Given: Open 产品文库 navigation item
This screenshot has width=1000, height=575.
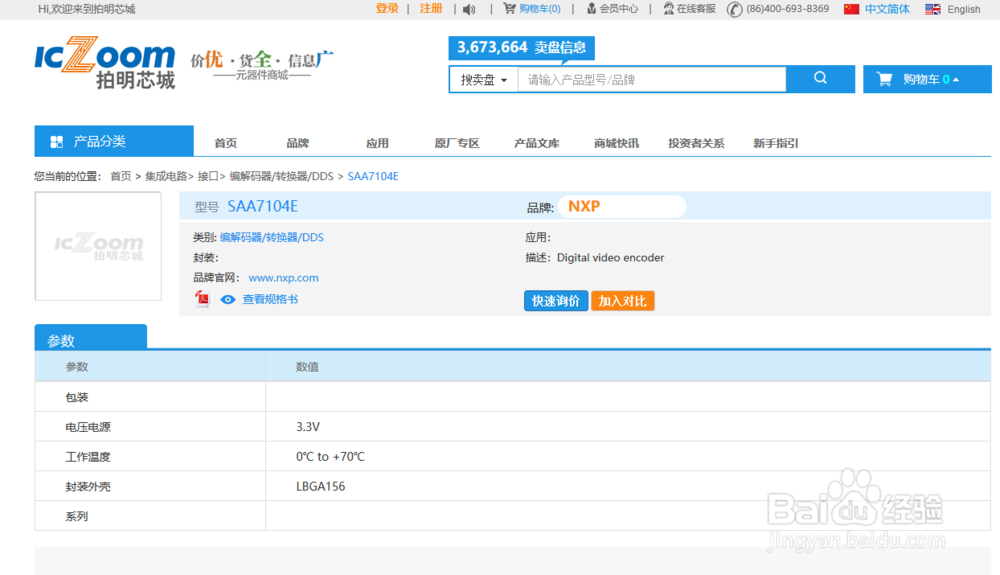Looking at the screenshot, I should coord(536,143).
